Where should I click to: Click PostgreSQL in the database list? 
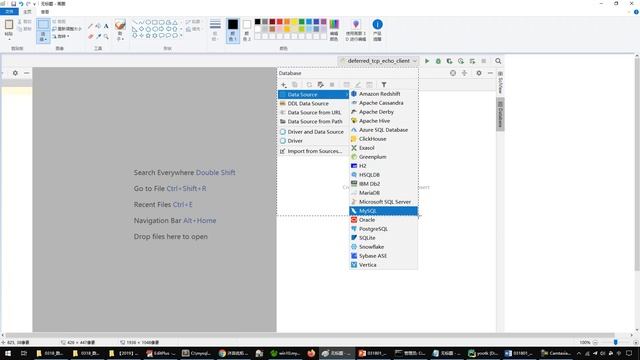click(383, 229)
